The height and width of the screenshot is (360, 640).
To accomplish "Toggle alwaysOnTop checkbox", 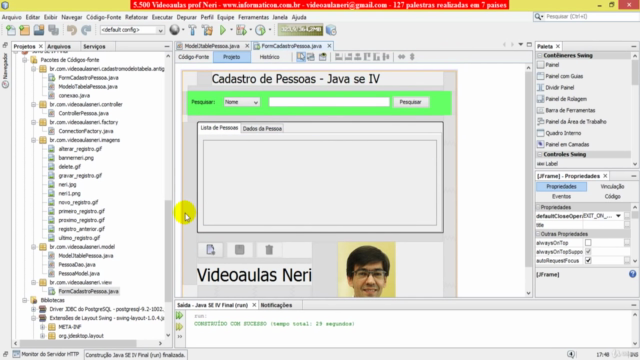I will coord(588,243).
